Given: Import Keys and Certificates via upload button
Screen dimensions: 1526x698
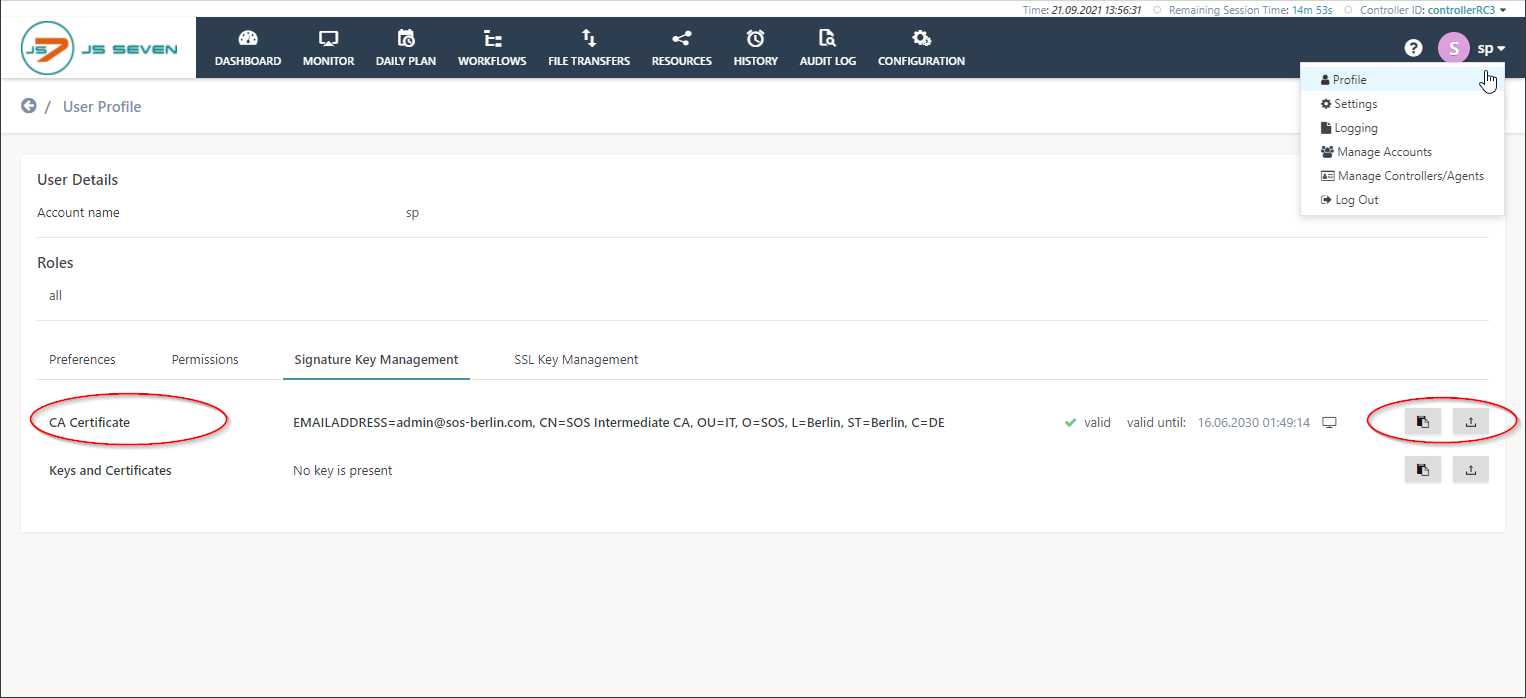Looking at the screenshot, I should tap(1470, 469).
